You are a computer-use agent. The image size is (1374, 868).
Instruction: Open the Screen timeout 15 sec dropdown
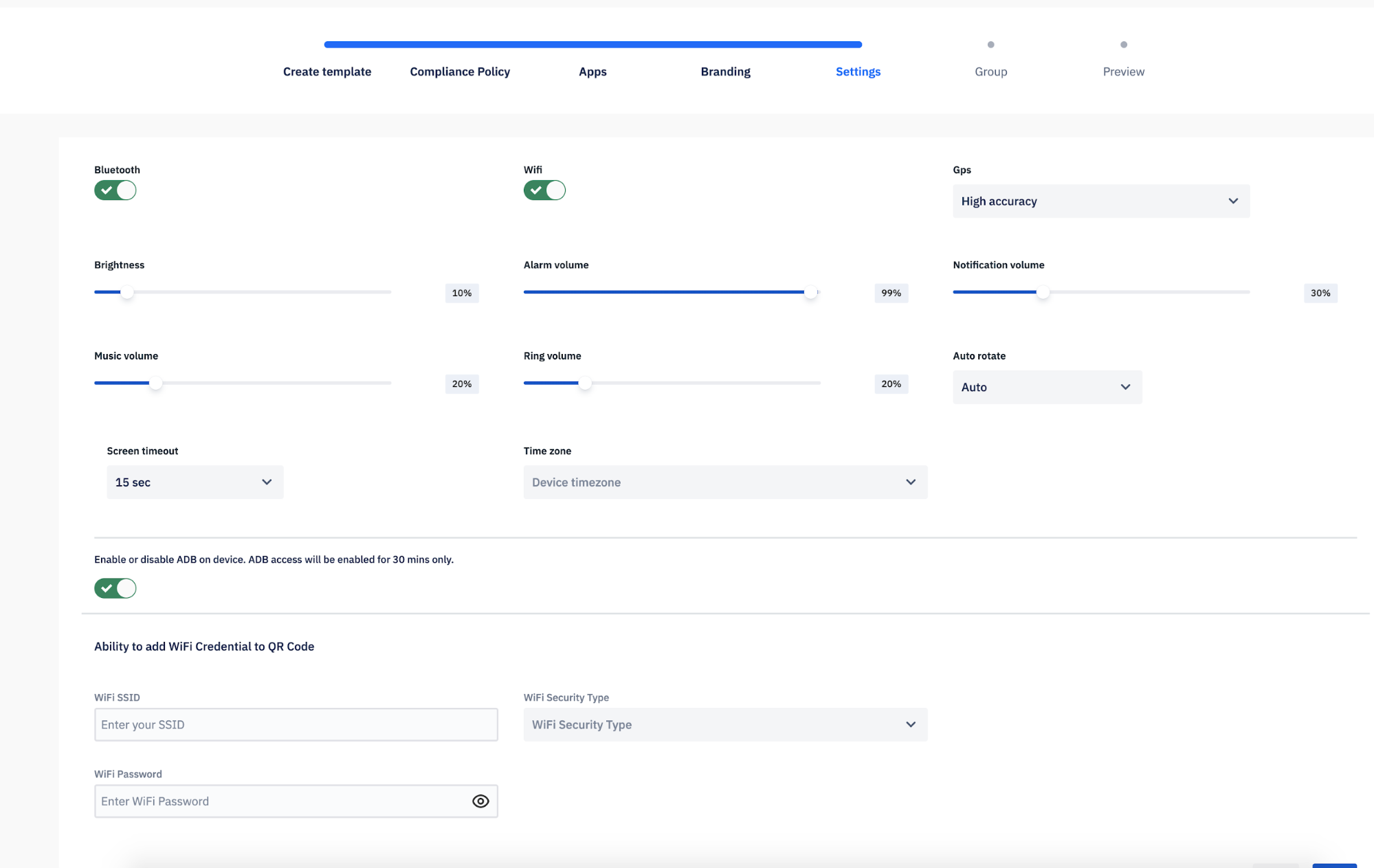pos(195,482)
